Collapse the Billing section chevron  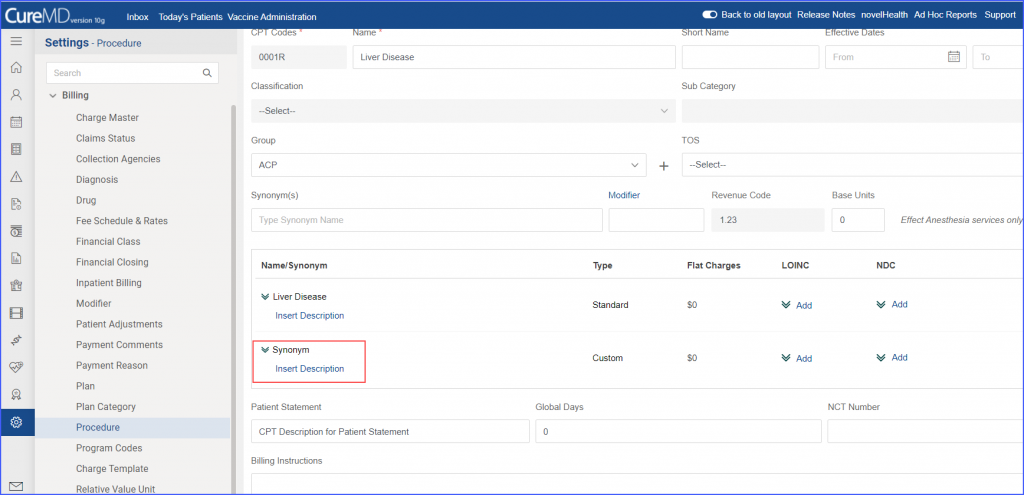click(53, 95)
